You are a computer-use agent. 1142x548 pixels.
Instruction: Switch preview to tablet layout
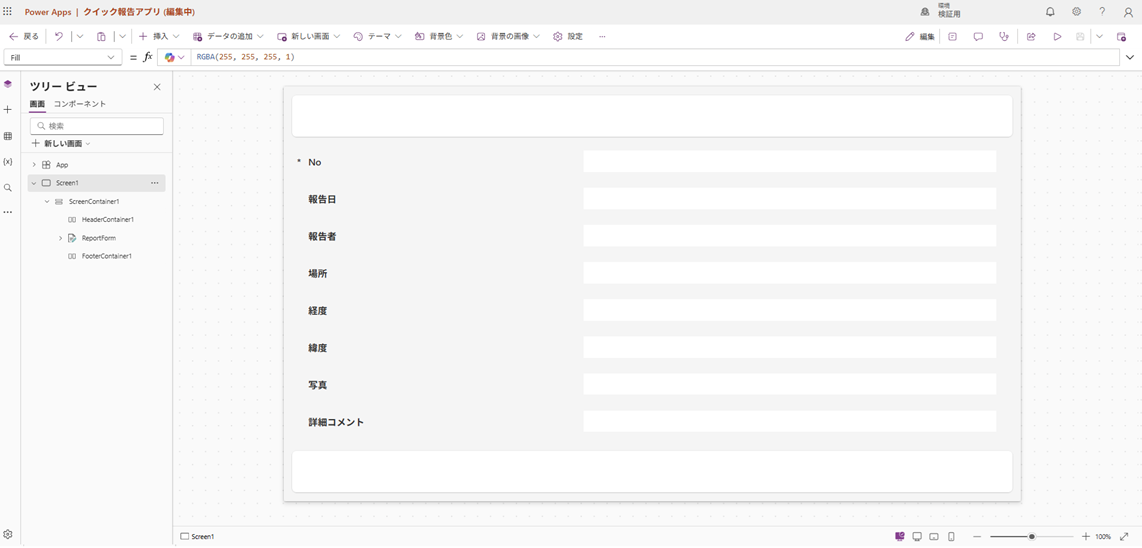[x=934, y=537]
